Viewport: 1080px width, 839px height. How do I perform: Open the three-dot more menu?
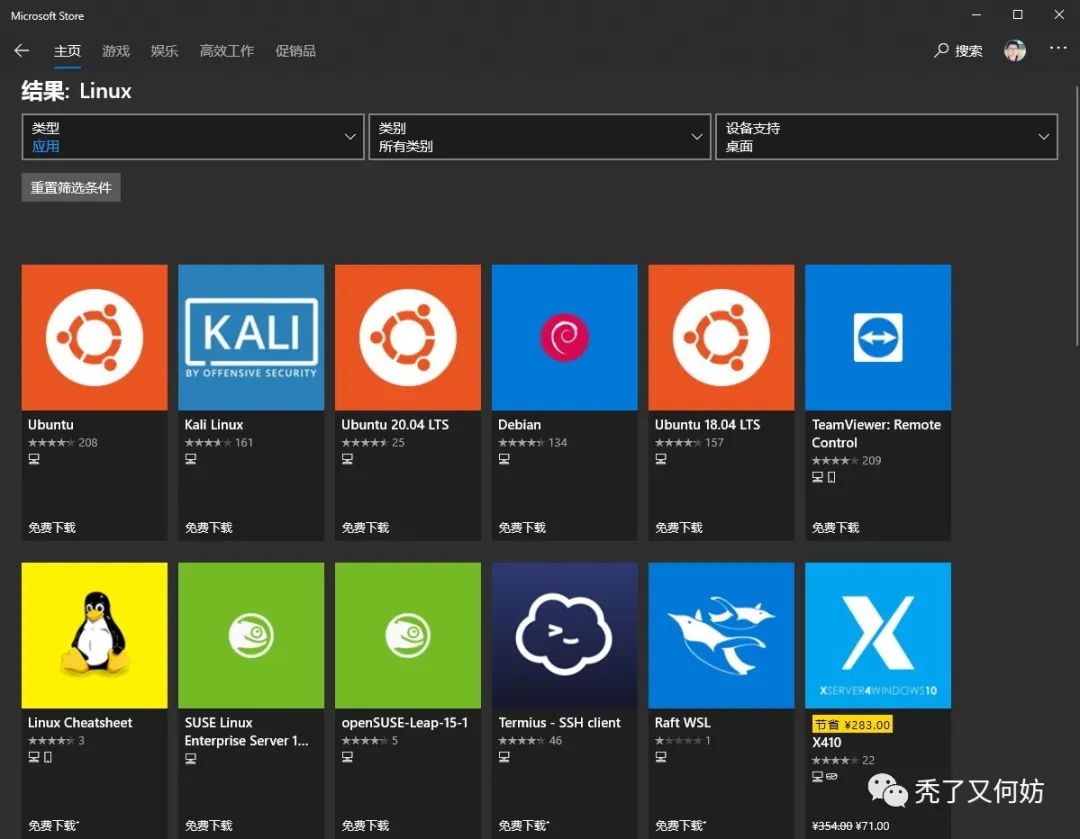[x=1058, y=48]
